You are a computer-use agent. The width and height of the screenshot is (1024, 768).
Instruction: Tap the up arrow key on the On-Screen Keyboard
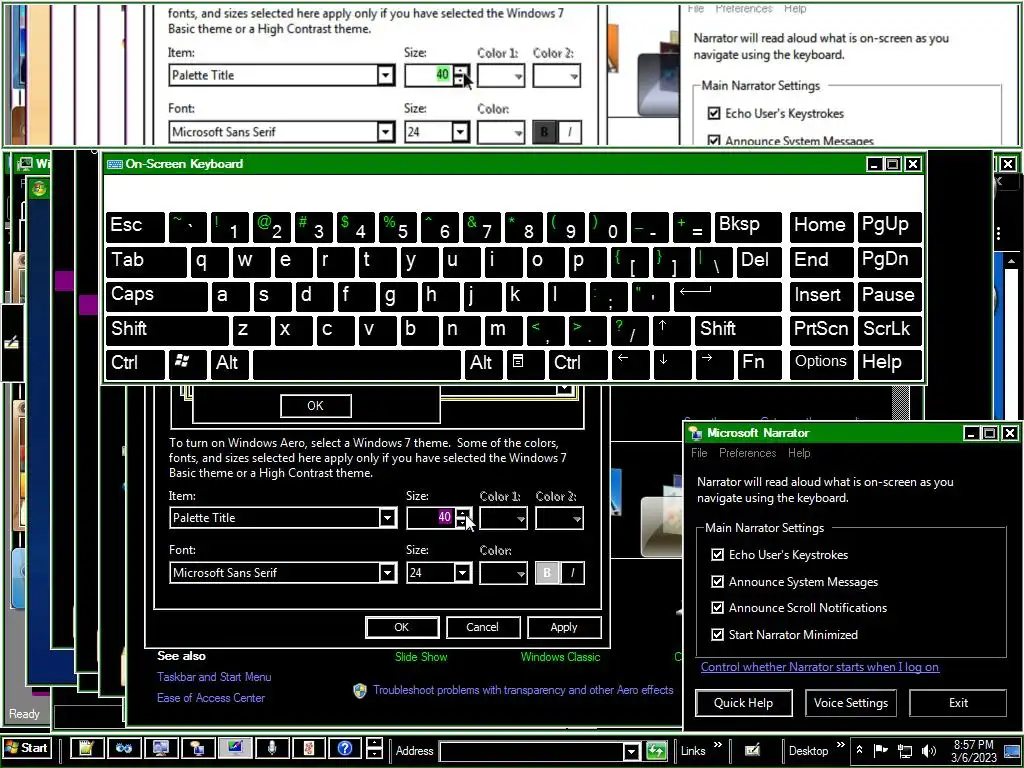(x=671, y=330)
